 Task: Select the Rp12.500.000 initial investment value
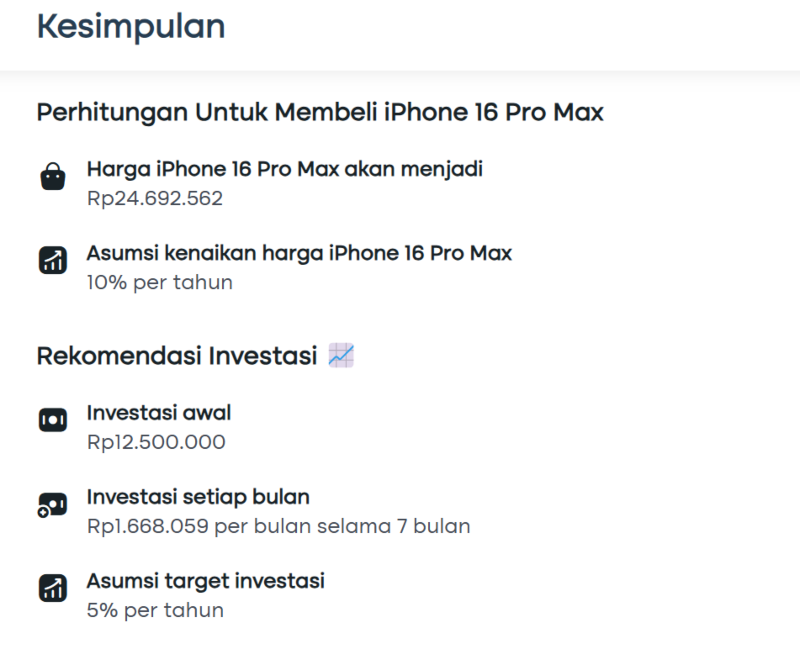[x=156, y=442]
